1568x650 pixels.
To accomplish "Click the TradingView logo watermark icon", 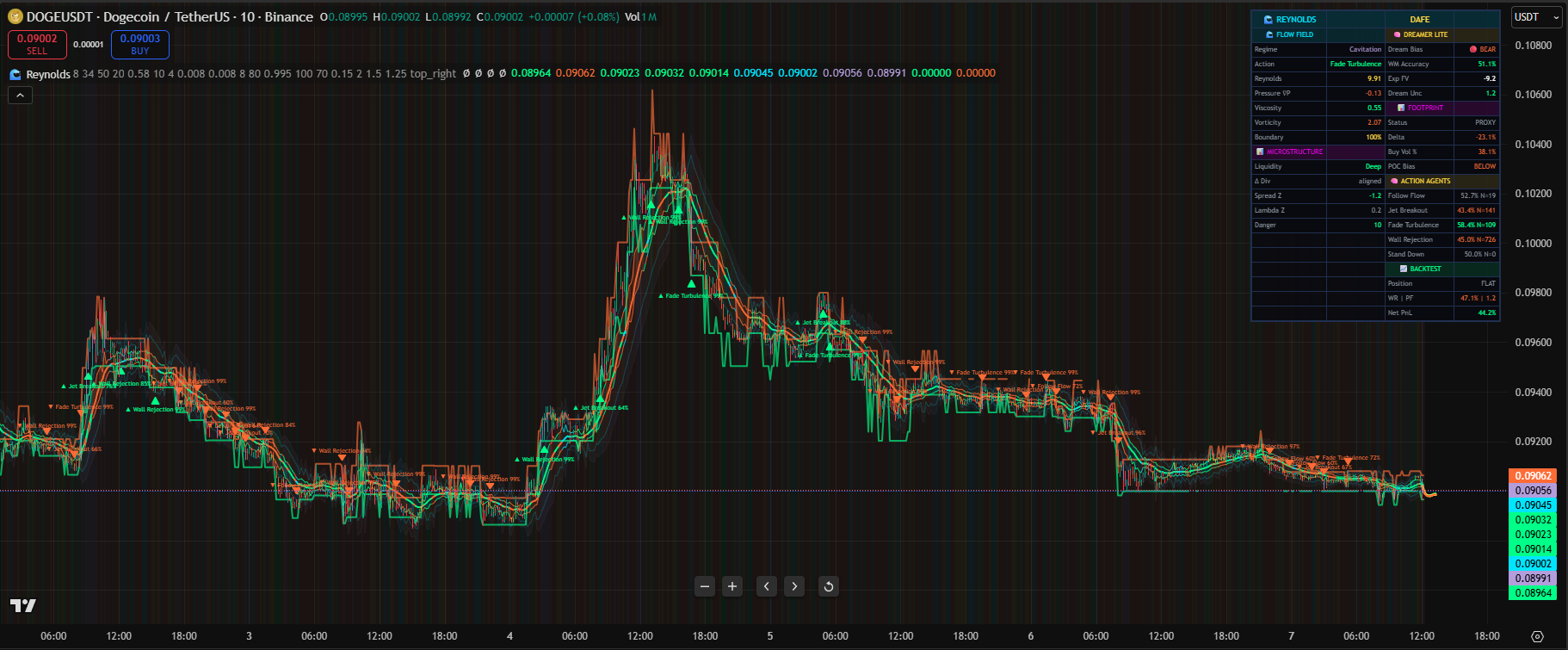I will click(x=23, y=606).
